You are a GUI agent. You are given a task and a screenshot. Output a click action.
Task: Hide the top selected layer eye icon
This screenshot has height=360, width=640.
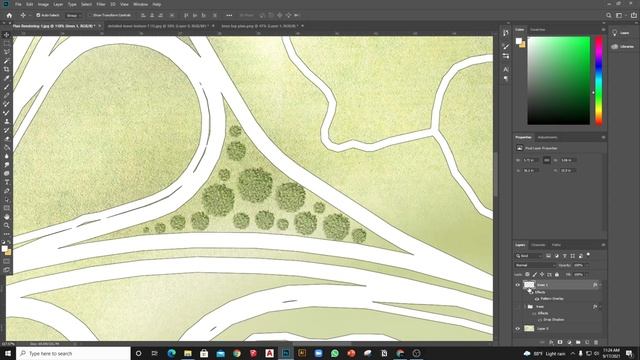518,285
